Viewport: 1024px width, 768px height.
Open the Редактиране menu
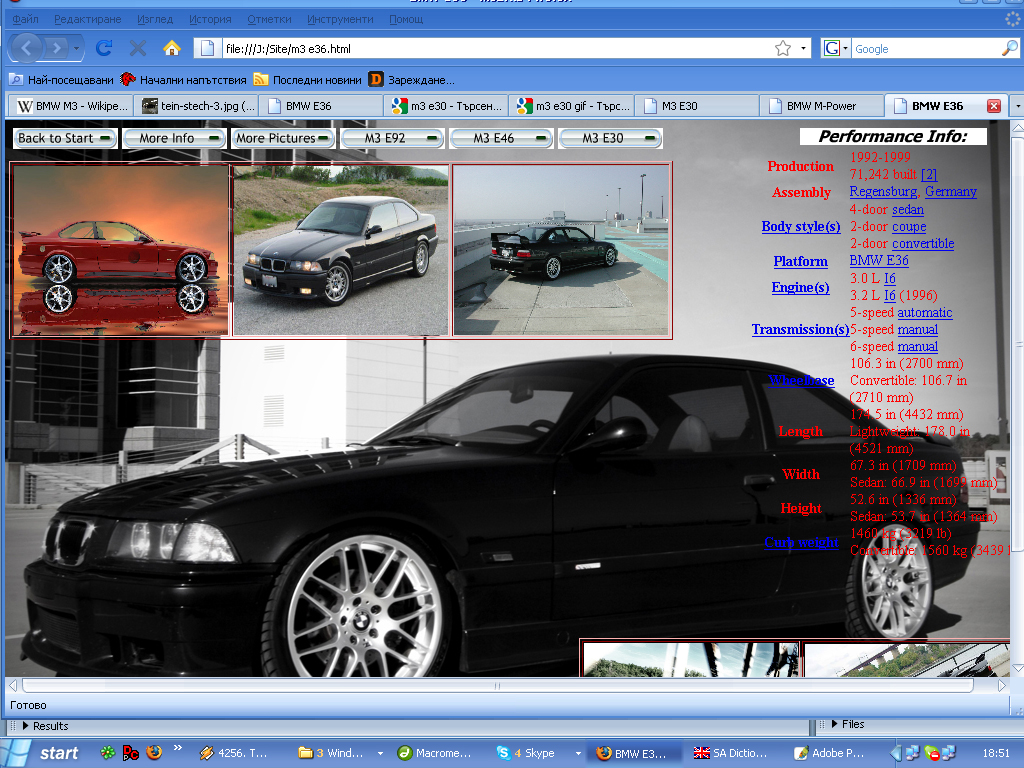(x=88, y=19)
